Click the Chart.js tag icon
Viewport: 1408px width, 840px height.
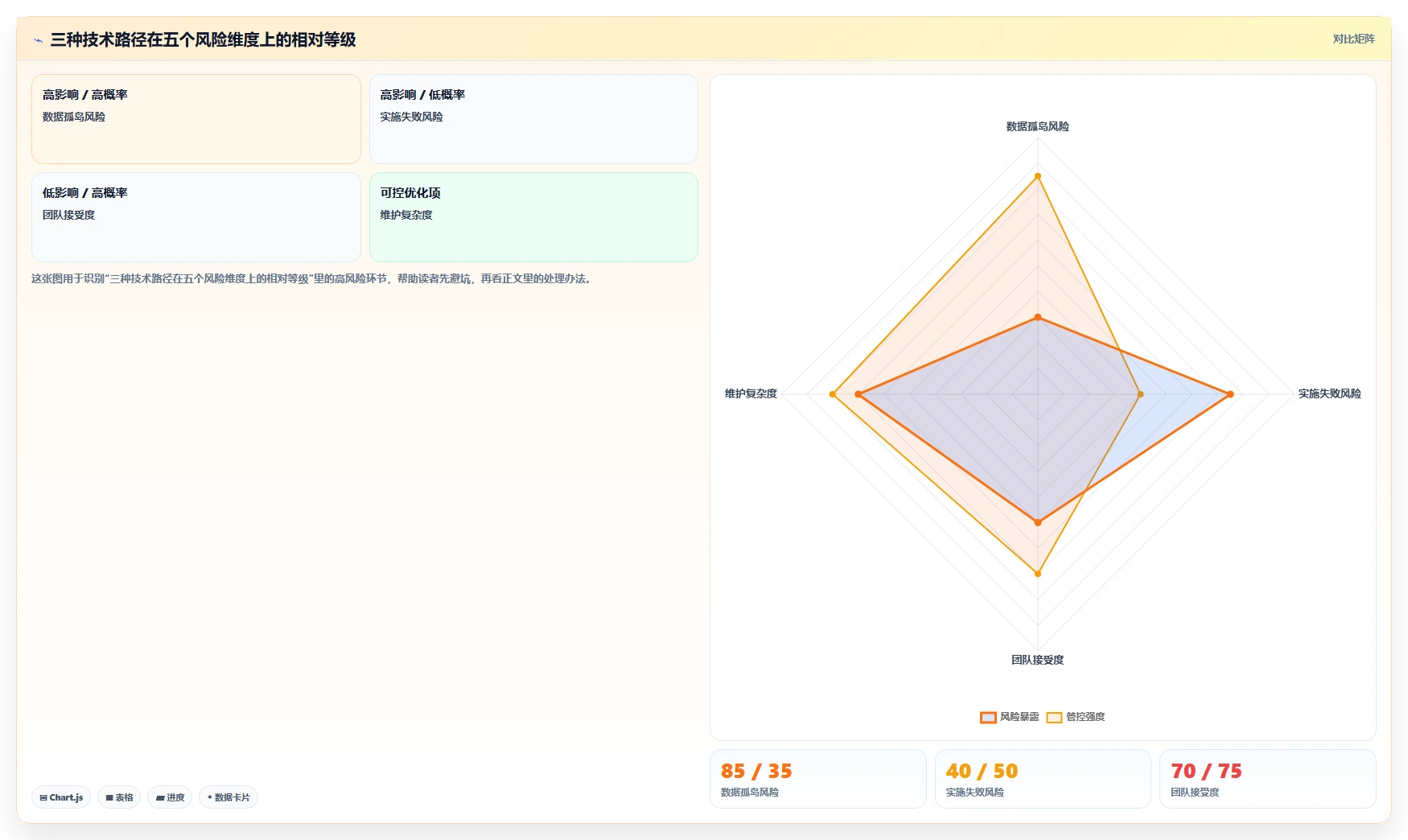click(43, 797)
